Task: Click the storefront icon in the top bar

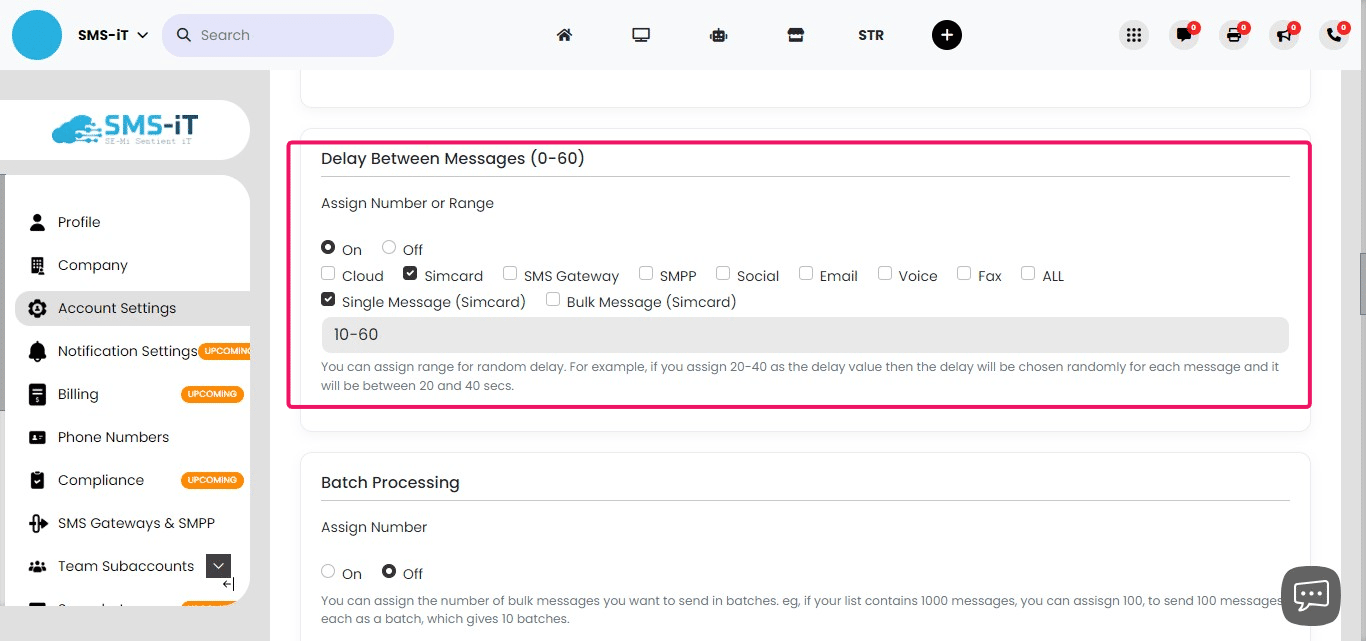Action: (x=795, y=34)
